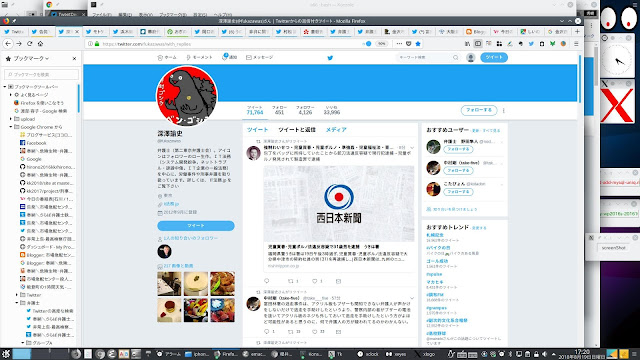Toggle the sidebar button in Firefox toolbar

478,44
